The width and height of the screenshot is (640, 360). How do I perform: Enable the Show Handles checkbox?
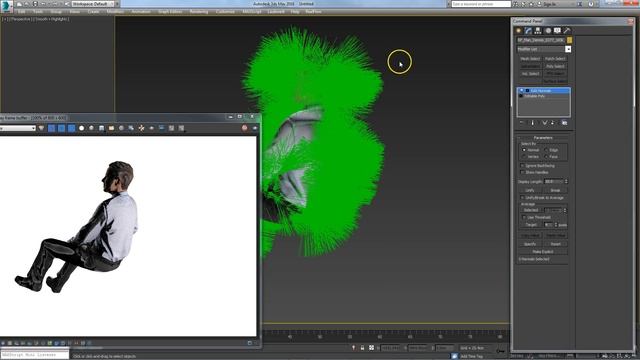pyautogui.click(x=522, y=172)
